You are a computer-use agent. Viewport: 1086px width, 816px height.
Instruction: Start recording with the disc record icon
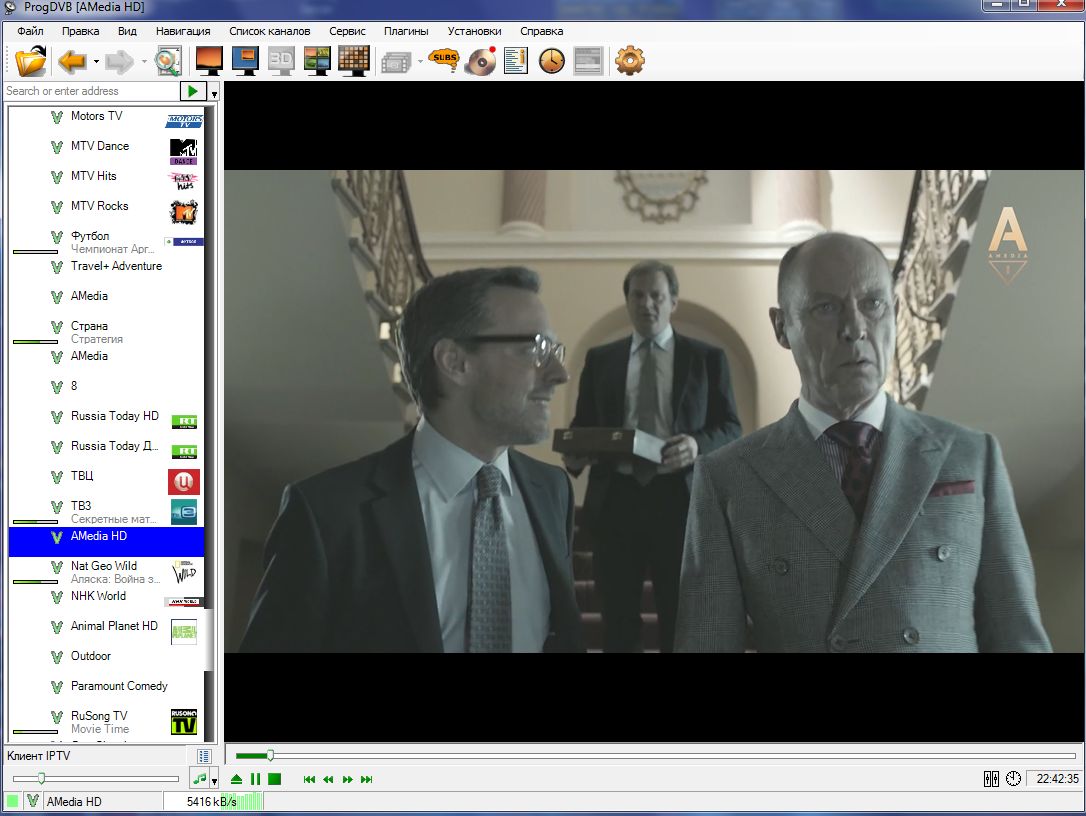point(481,61)
